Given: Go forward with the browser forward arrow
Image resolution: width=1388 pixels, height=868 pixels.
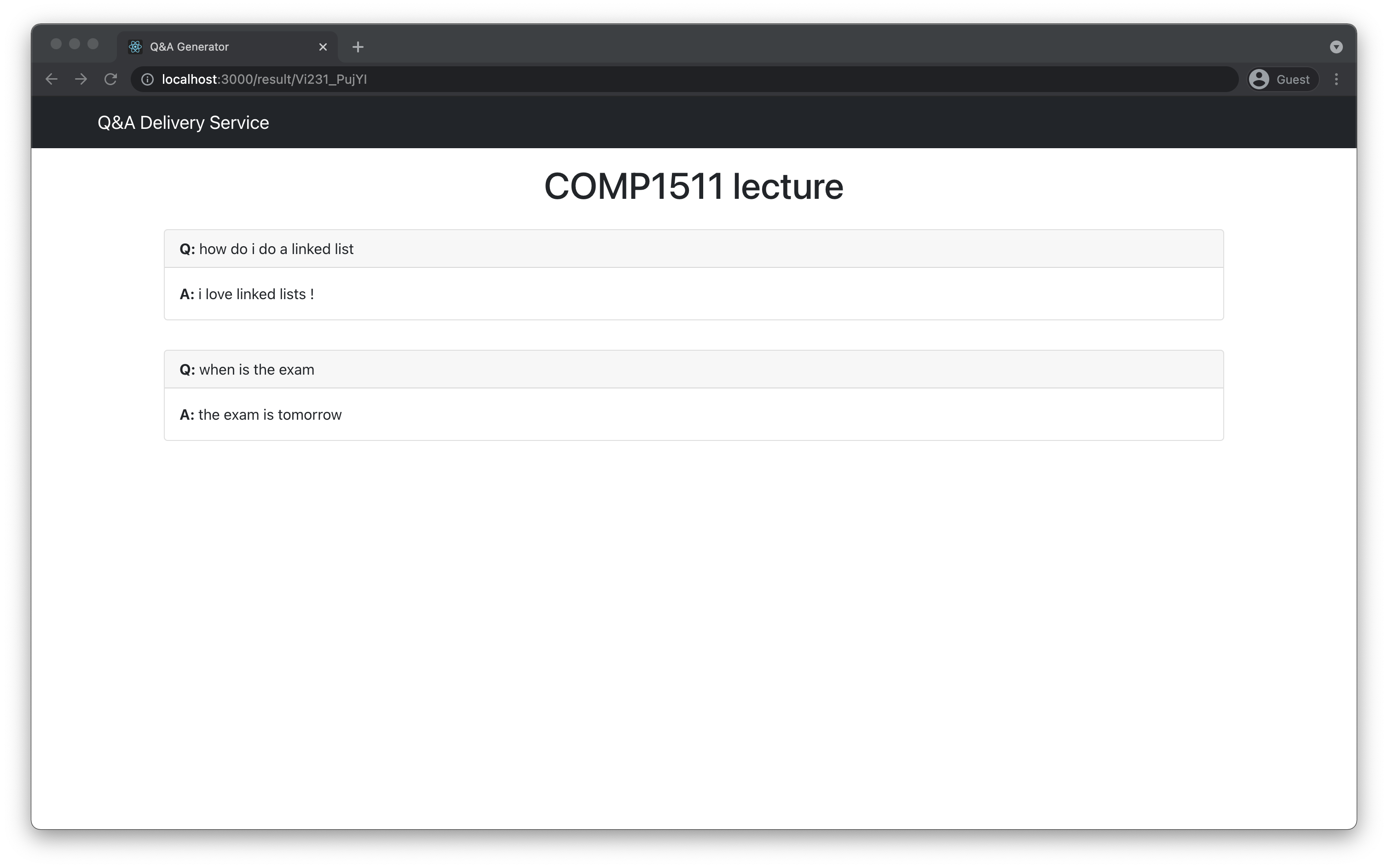Looking at the screenshot, I should (x=81, y=79).
